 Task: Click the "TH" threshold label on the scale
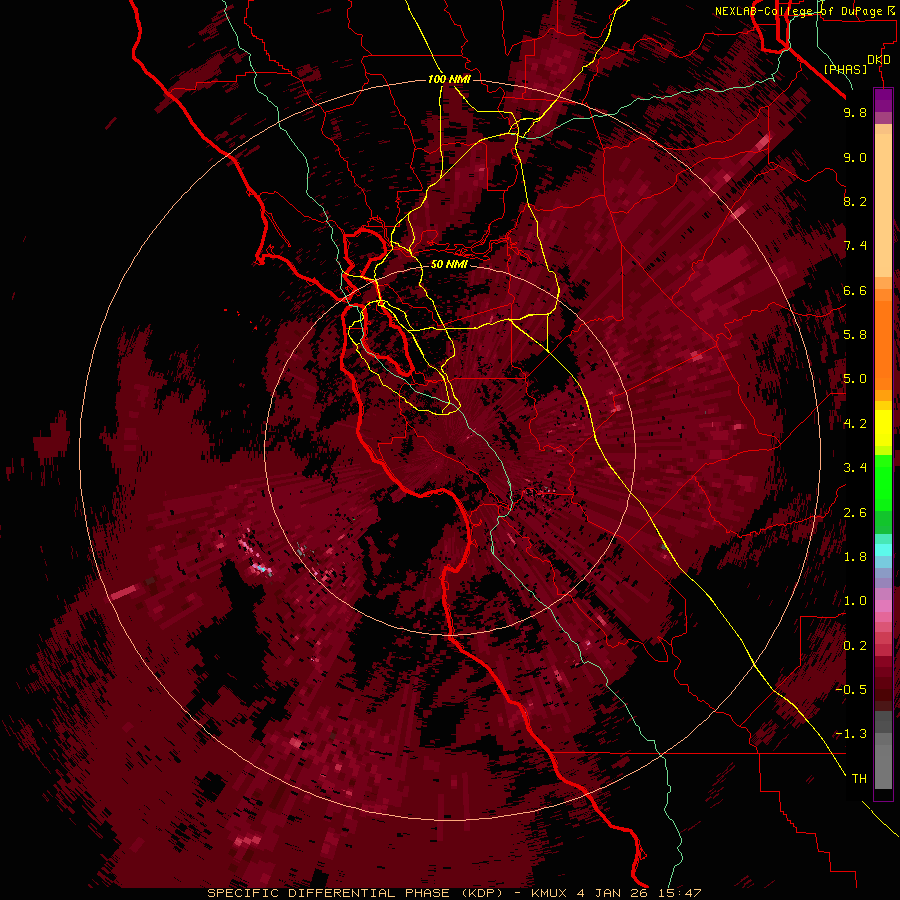859,779
